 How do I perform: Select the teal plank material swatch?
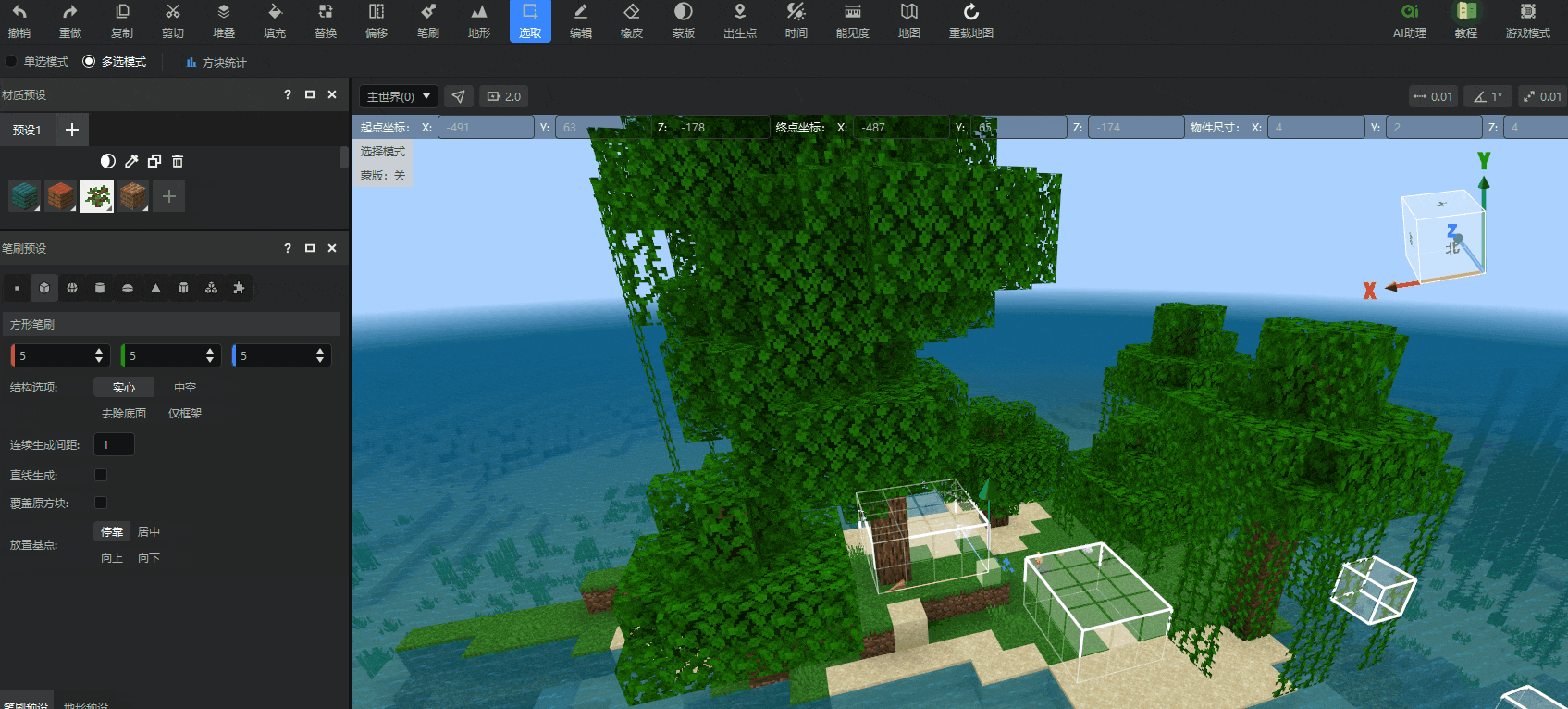click(24, 196)
